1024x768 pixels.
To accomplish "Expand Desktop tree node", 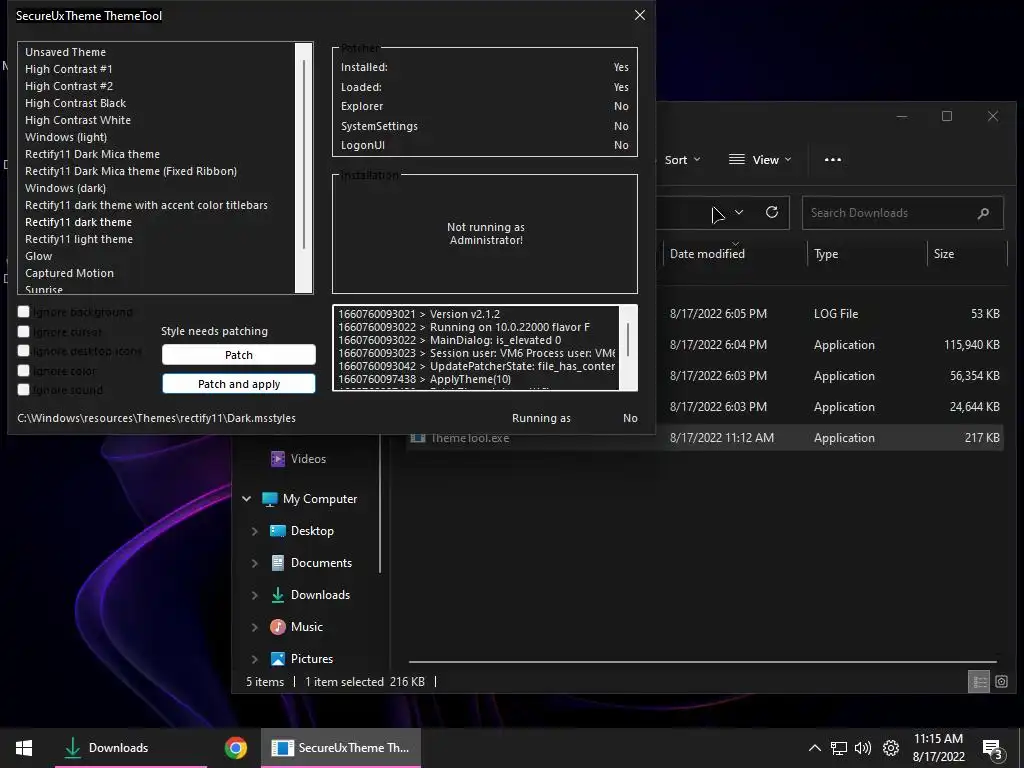I will point(255,532).
